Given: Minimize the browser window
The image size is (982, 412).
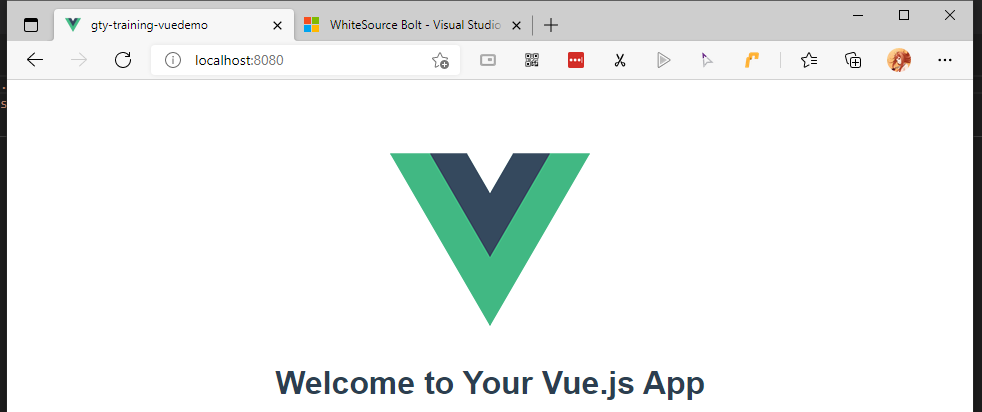Looking at the screenshot, I should pyautogui.click(x=858, y=15).
